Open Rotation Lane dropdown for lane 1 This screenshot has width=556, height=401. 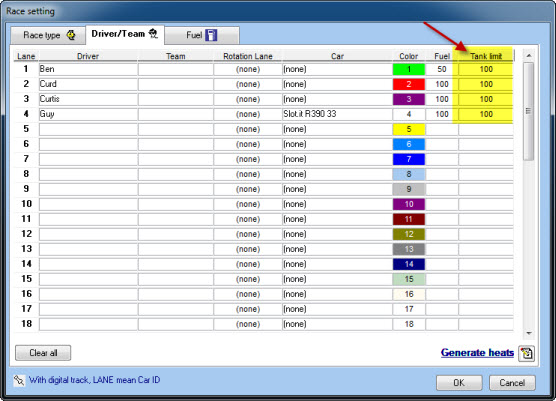[x=248, y=69]
